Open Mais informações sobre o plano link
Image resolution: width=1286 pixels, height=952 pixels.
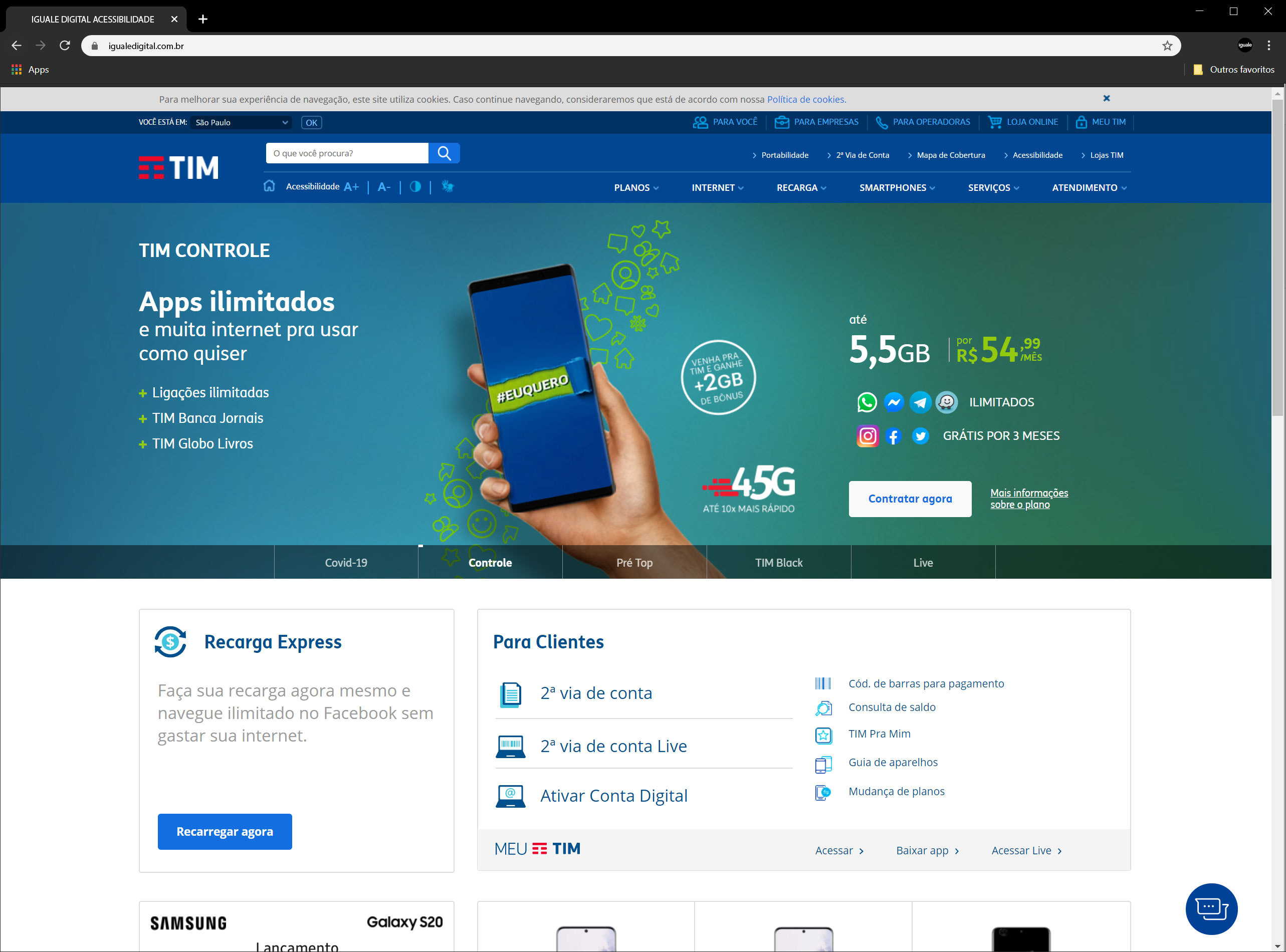tap(1029, 499)
